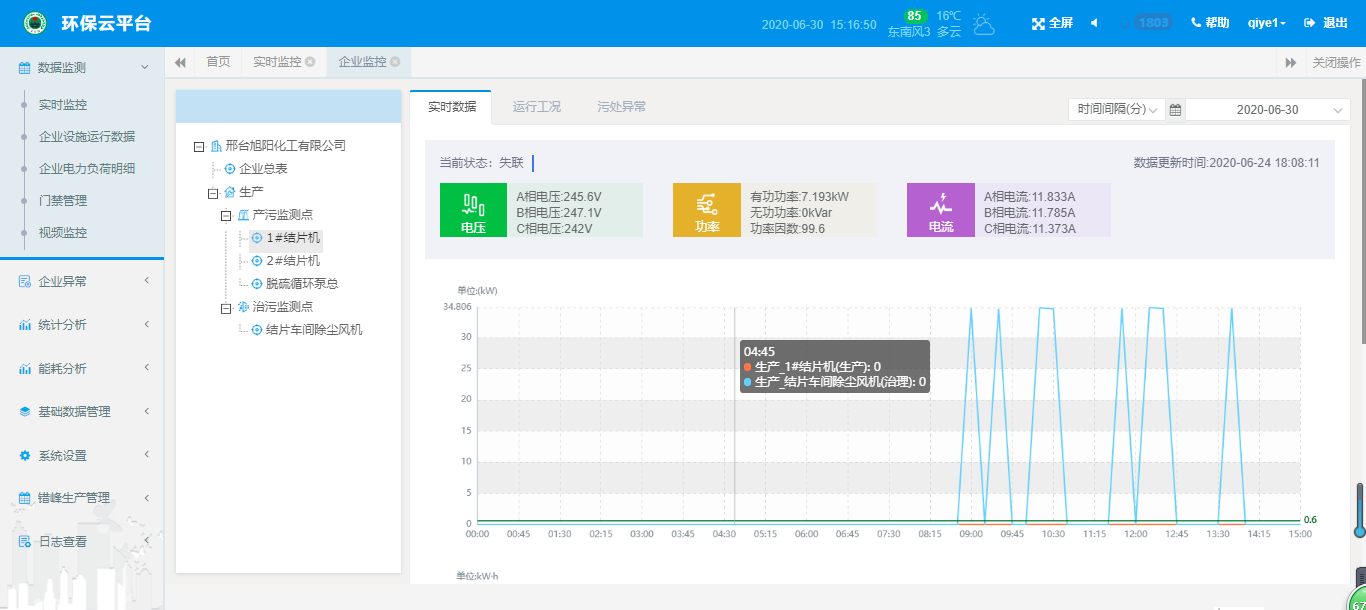
Task: Open the 关闭操作 menu
Action: point(1336,62)
